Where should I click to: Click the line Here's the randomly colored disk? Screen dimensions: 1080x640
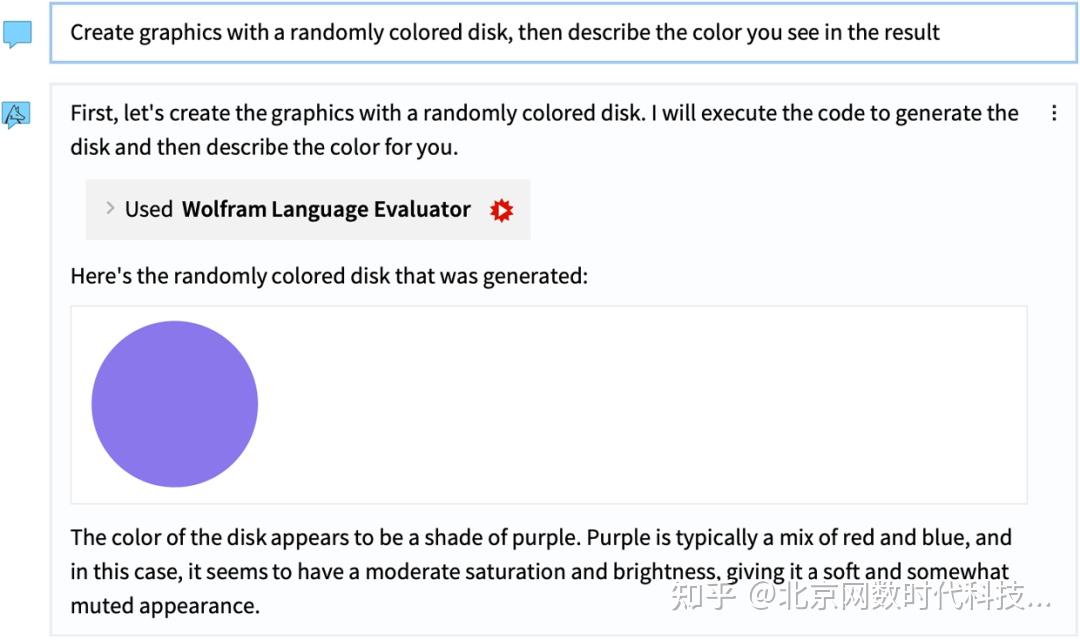[x=329, y=275]
